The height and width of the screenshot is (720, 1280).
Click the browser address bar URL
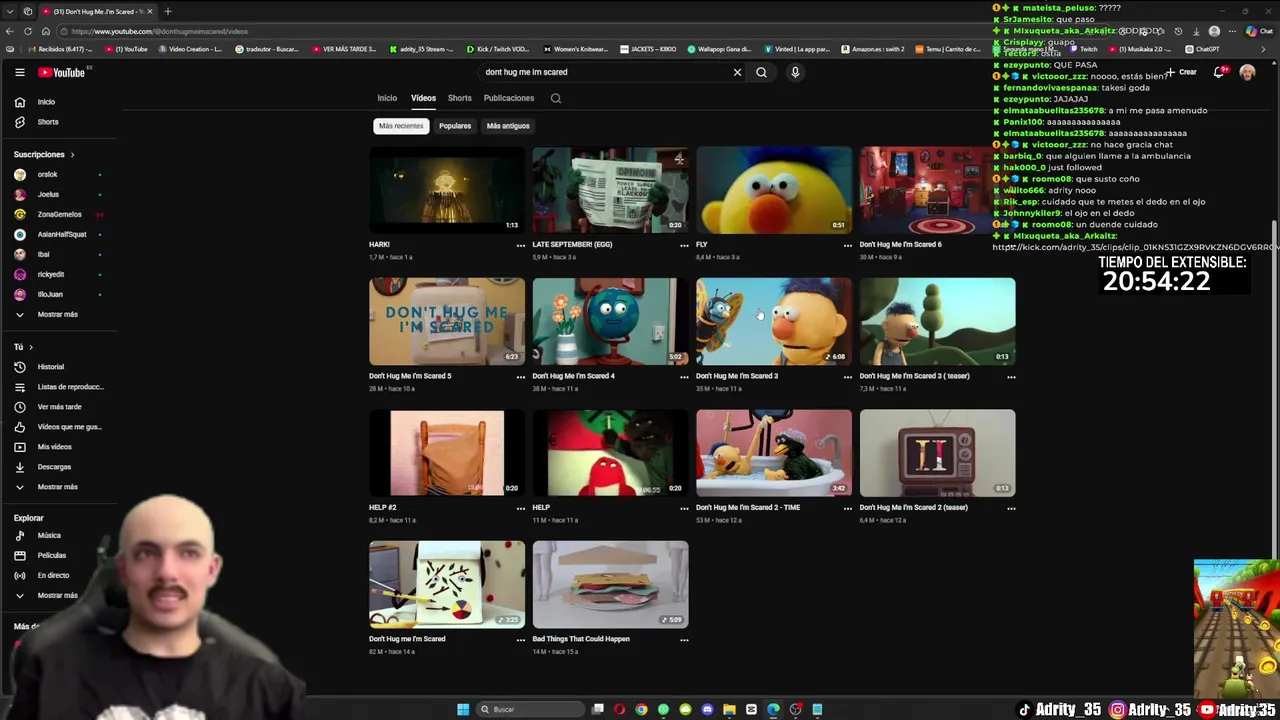click(160, 31)
